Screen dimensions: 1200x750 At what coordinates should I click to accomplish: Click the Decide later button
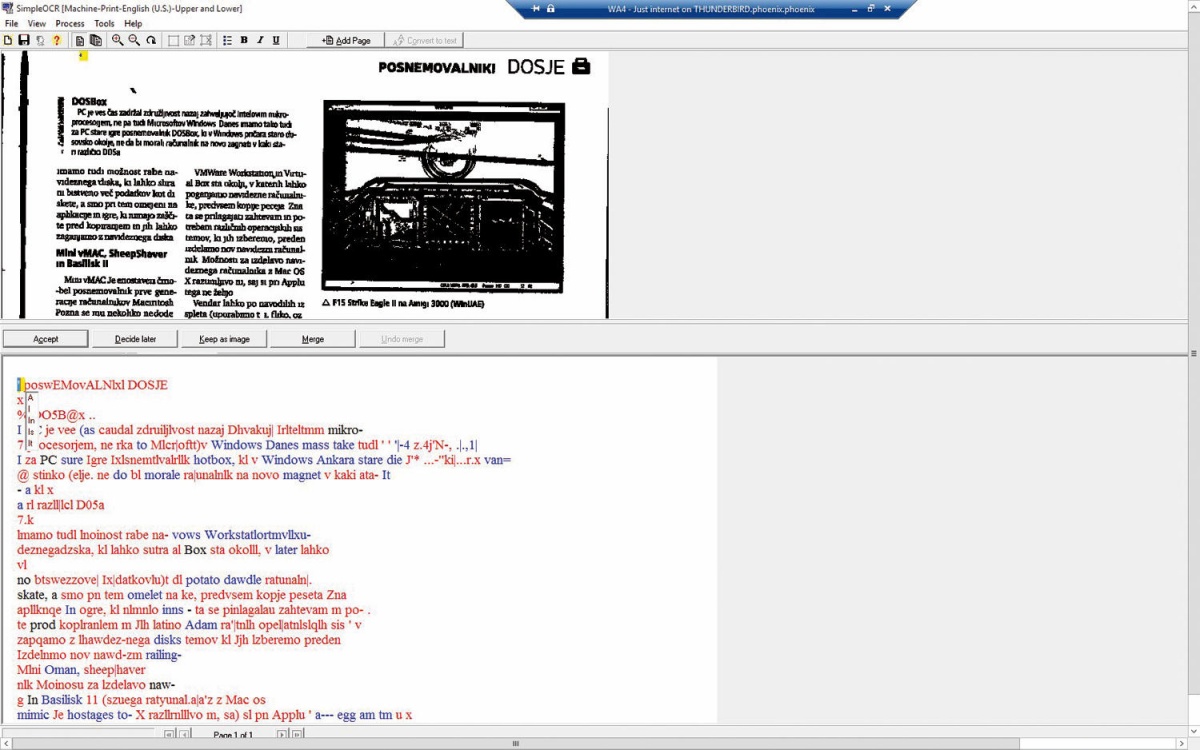tap(135, 339)
